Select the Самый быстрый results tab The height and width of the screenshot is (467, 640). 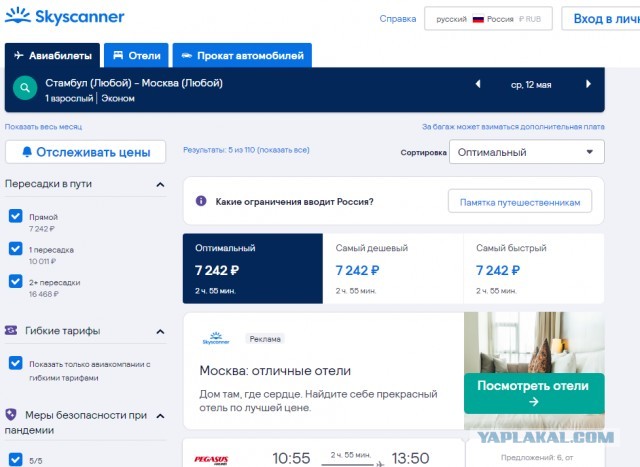(x=534, y=268)
